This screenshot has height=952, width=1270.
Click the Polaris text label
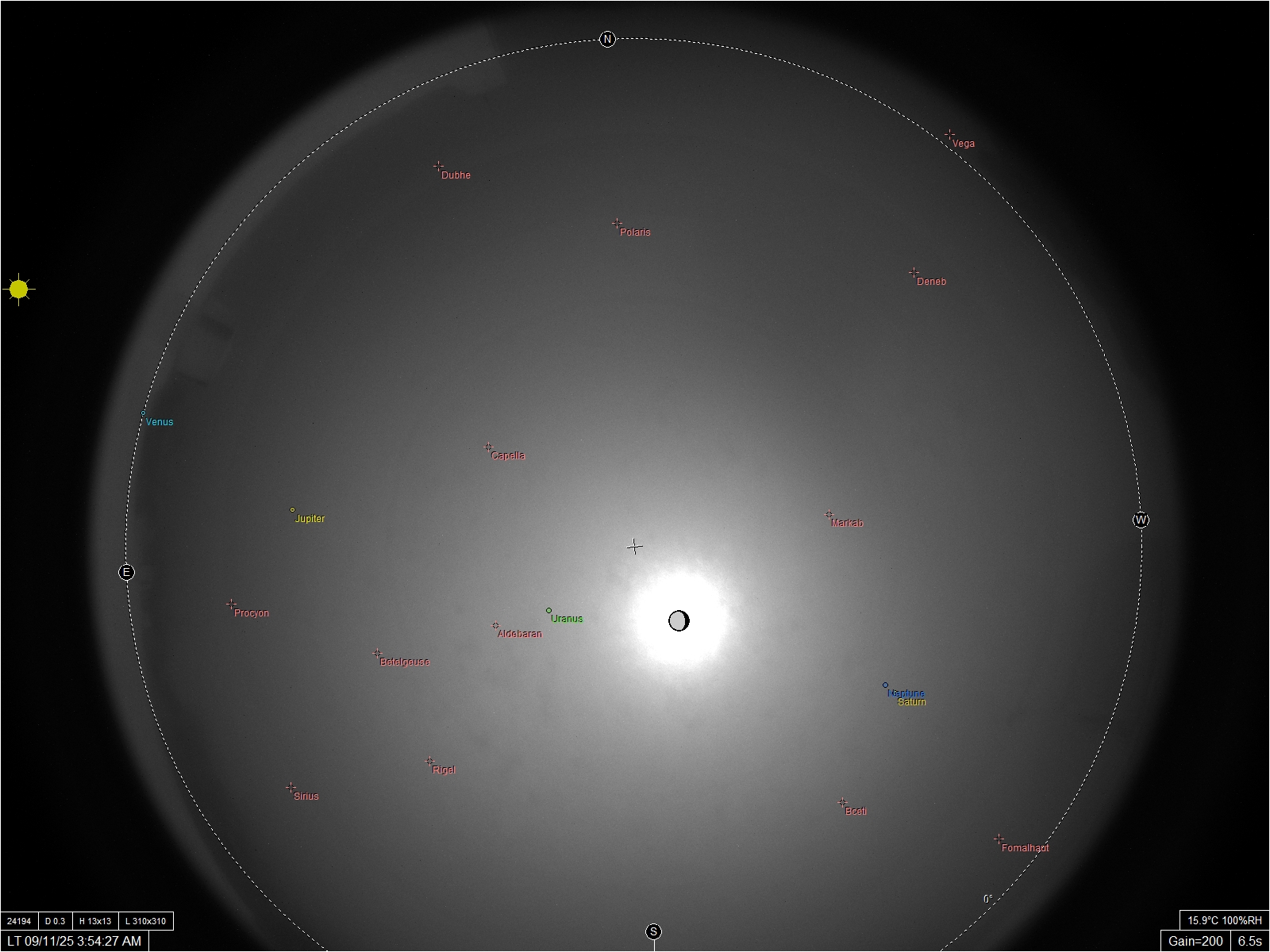(x=635, y=232)
